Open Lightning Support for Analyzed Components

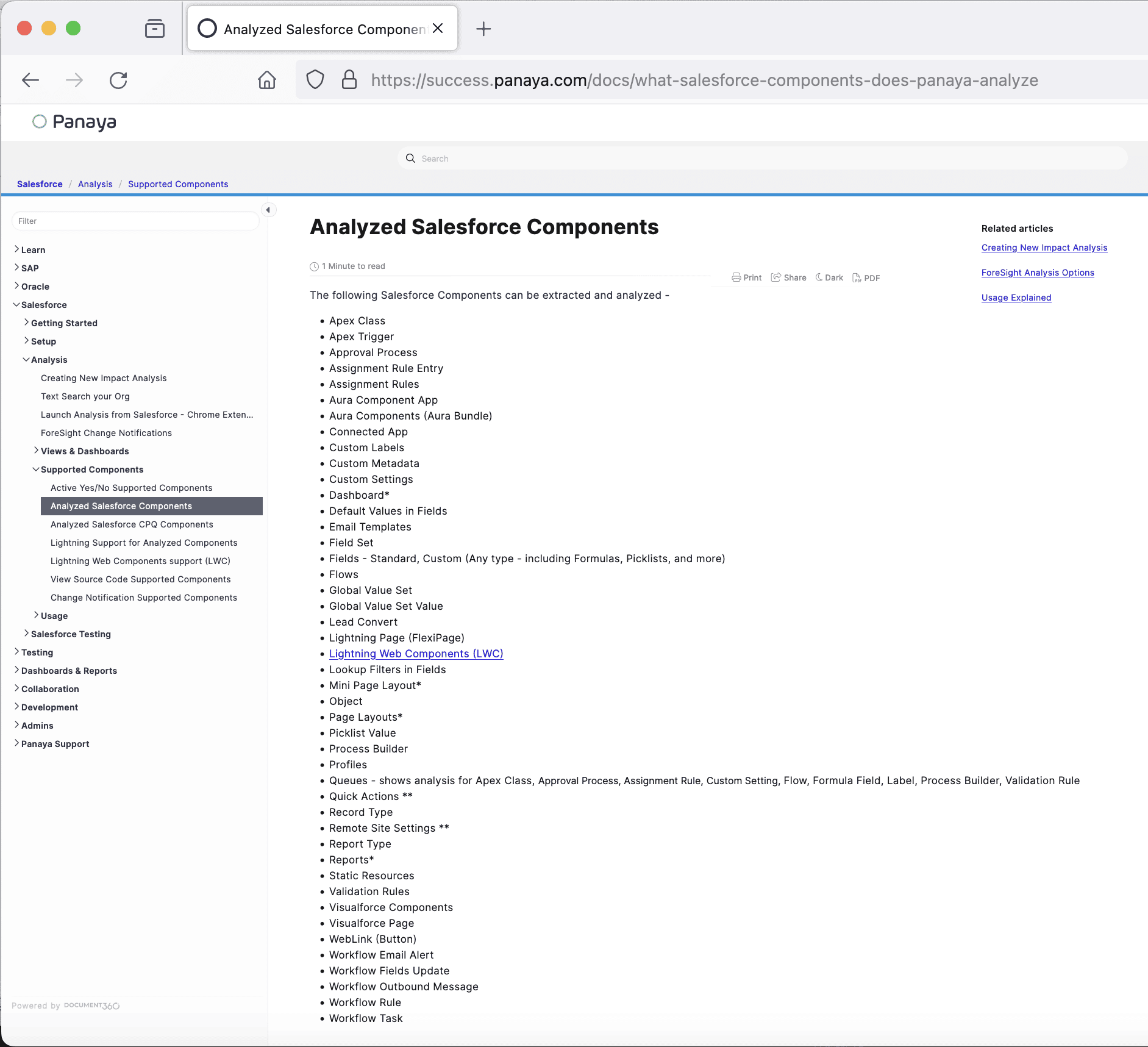(144, 543)
